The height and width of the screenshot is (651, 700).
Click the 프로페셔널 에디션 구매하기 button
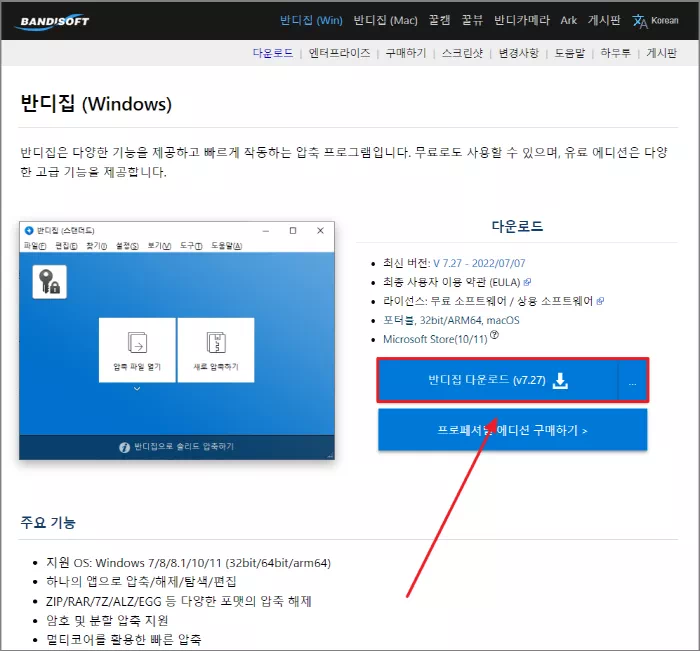[512, 430]
